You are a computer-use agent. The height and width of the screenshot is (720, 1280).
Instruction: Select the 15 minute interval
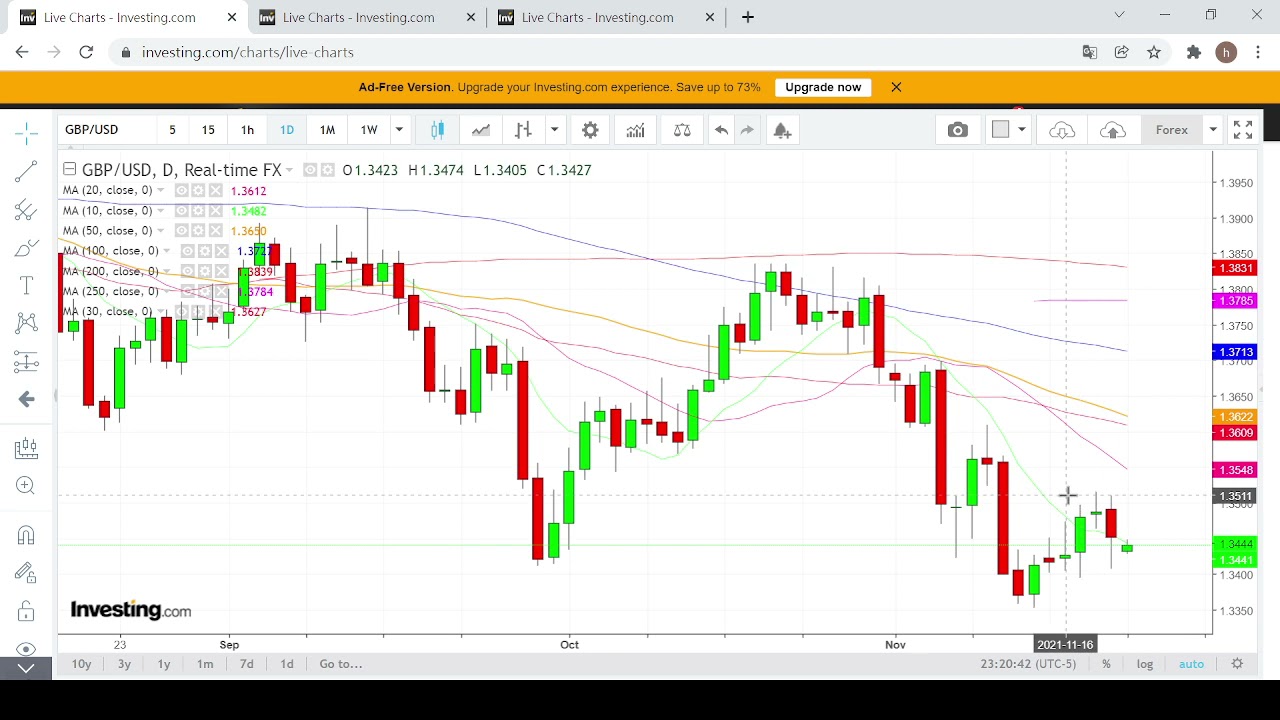pyautogui.click(x=208, y=130)
